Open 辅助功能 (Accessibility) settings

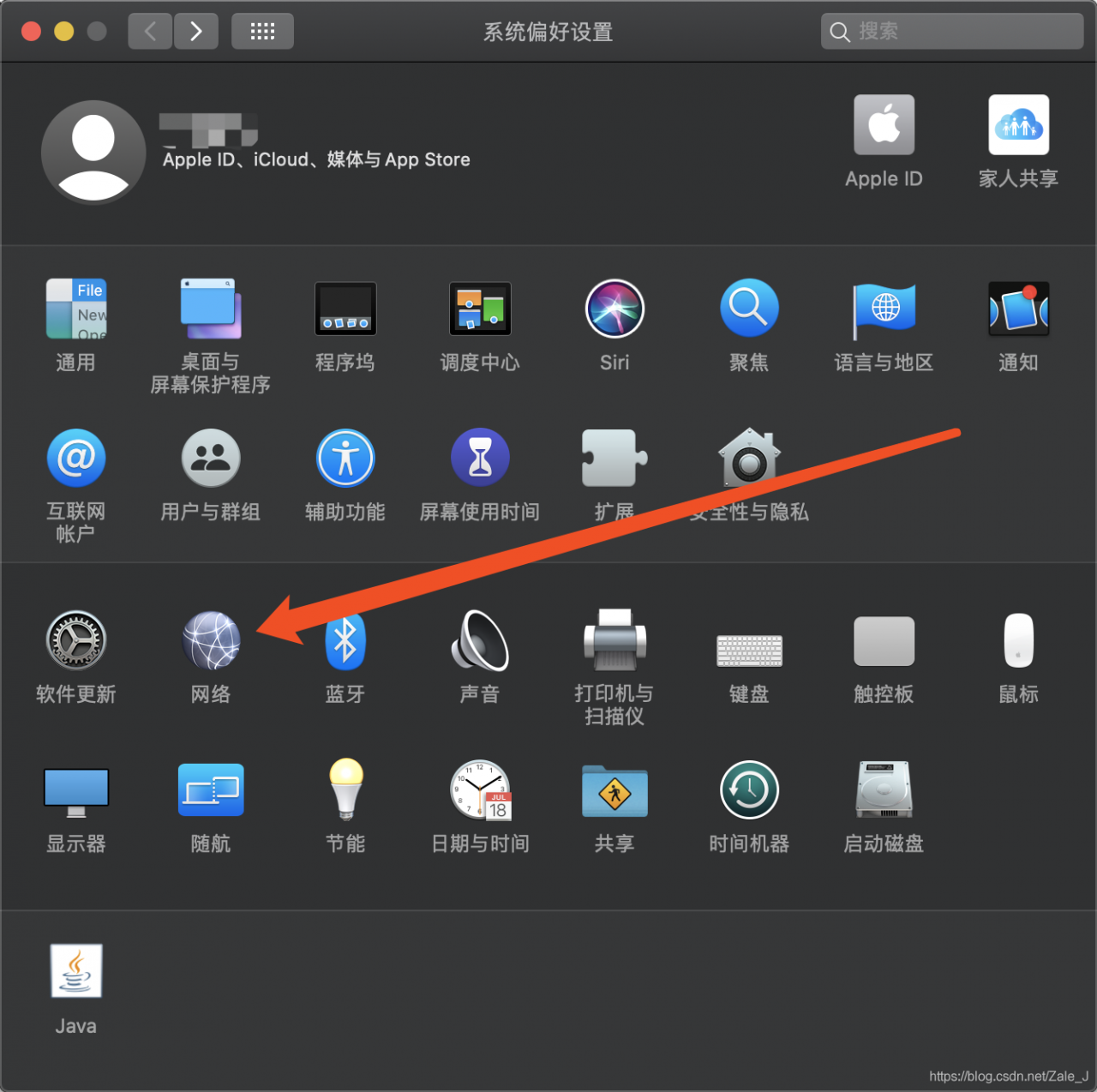[345, 457]
